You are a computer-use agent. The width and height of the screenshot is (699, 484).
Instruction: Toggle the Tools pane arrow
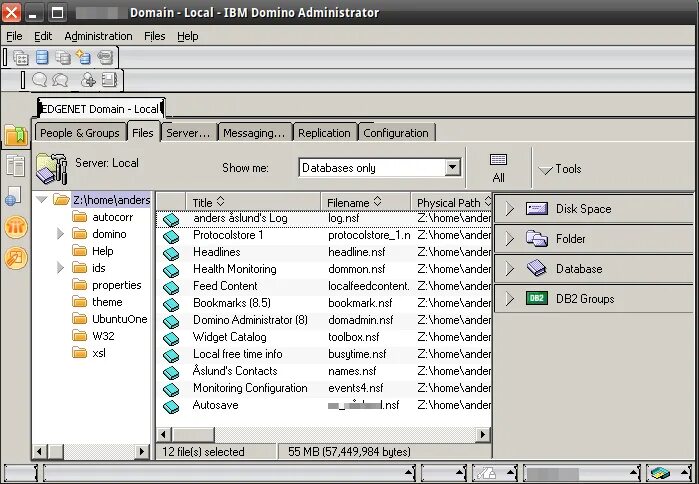point(546,170)
